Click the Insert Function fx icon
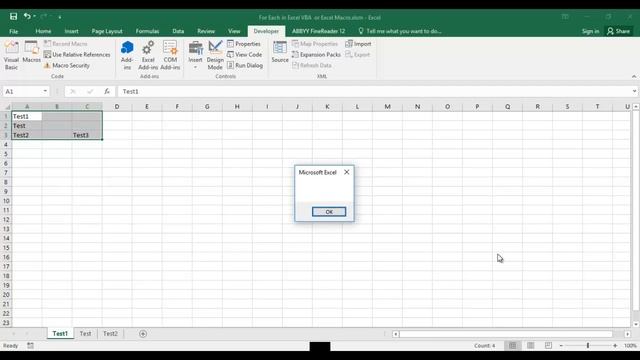This screenshot has height=360, width=640. point(107,91)
